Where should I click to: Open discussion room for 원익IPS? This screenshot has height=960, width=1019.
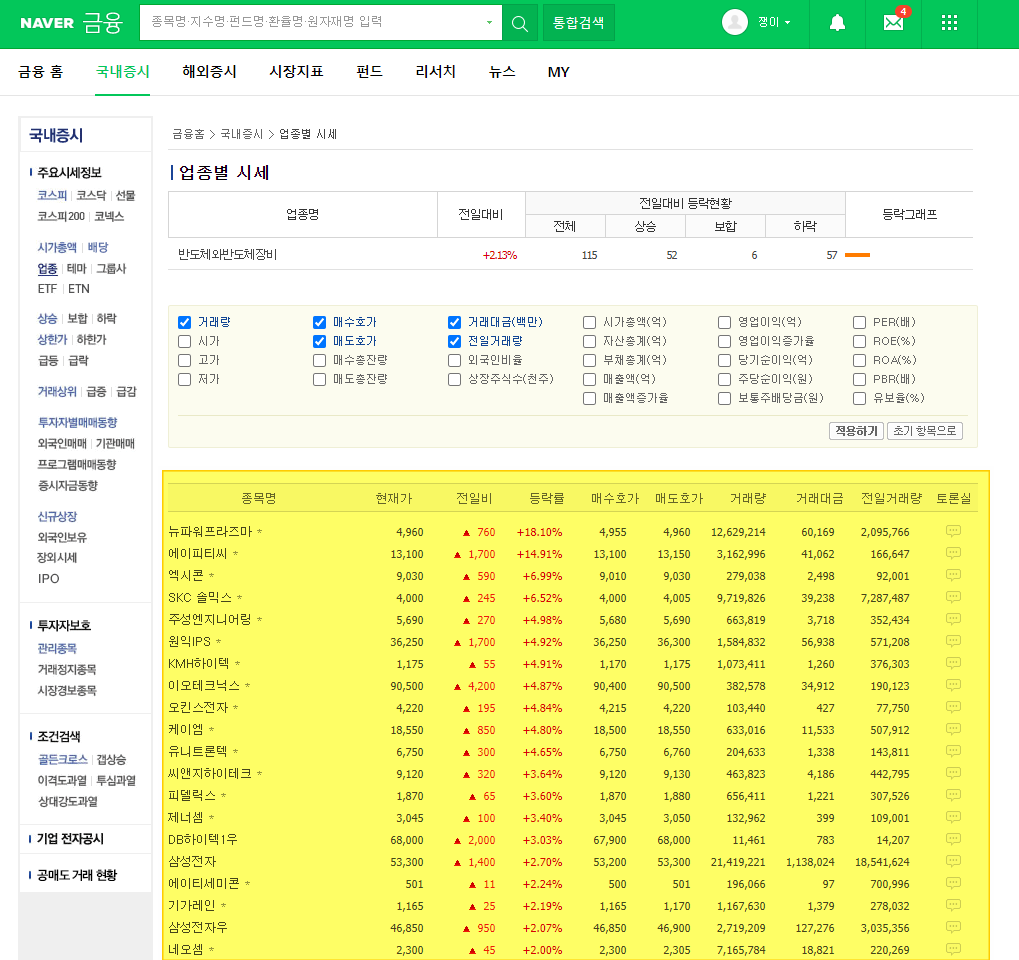click(953, 642)
